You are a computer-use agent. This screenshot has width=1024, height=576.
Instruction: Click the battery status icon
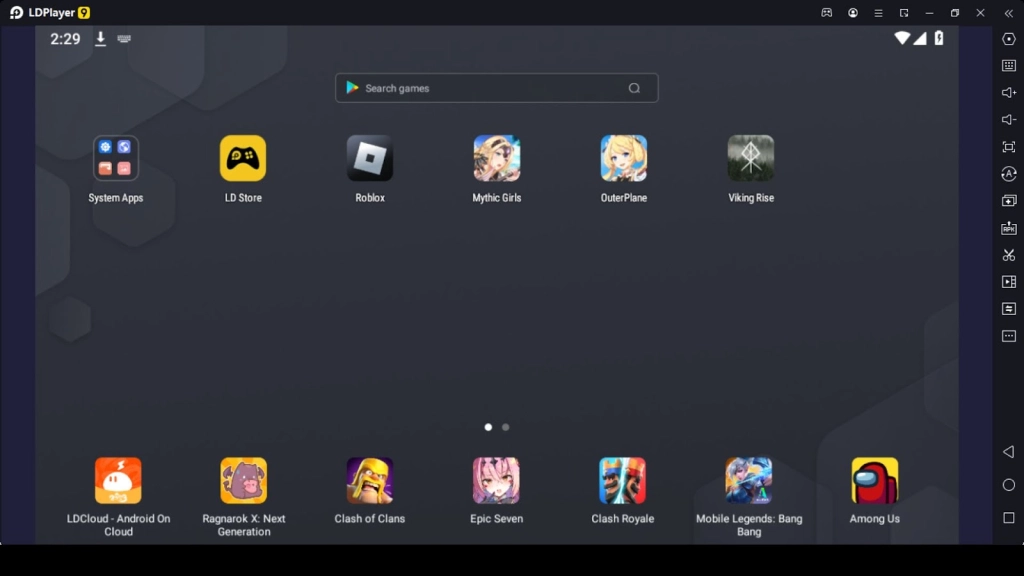point(939,38)
